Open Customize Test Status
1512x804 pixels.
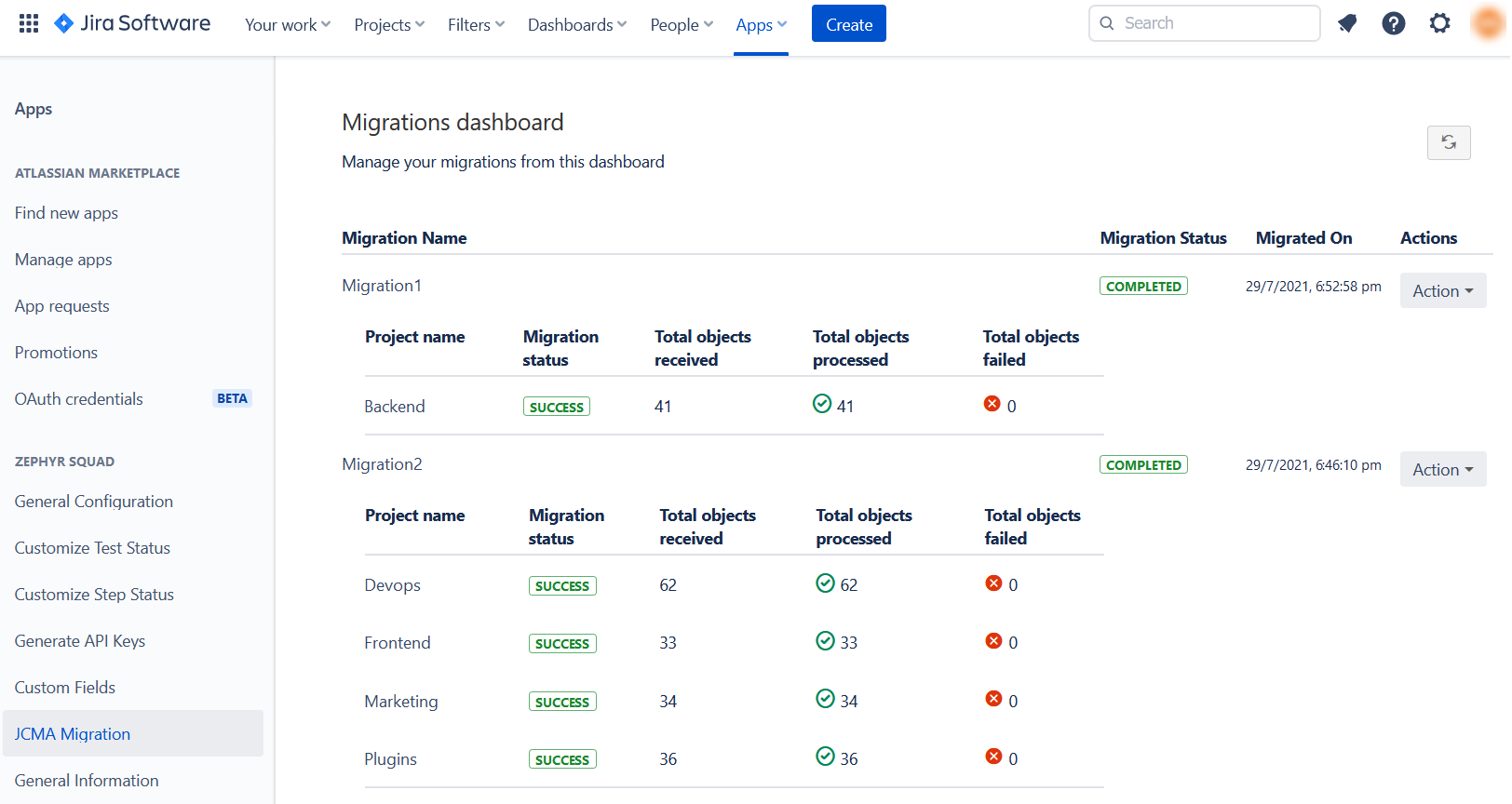[92, 548]
